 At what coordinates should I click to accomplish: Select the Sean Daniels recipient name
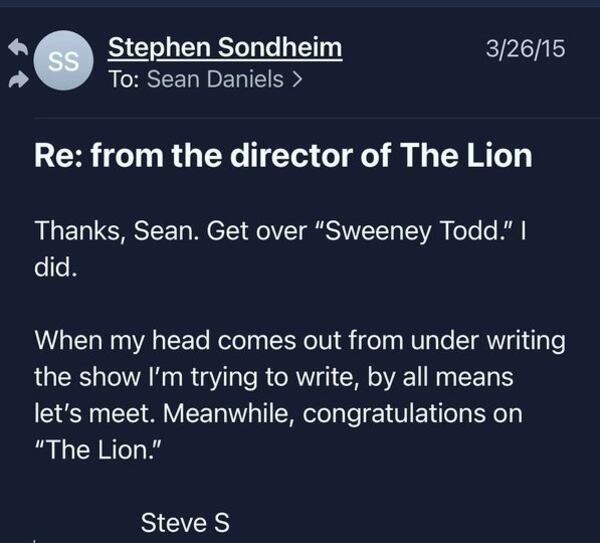[x=214, y=80]
